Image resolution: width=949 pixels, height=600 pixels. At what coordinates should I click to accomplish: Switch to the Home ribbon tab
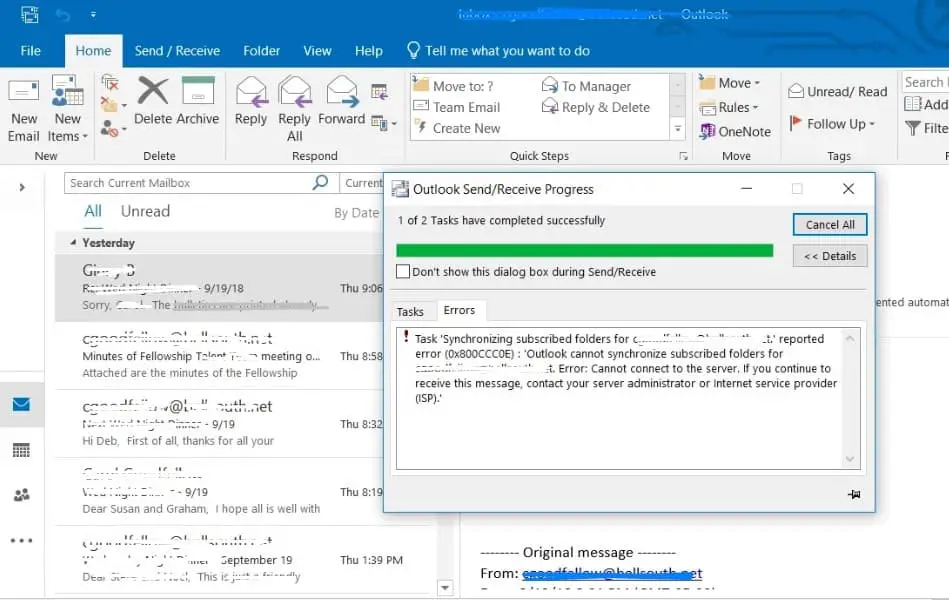(x=93, y=51)
